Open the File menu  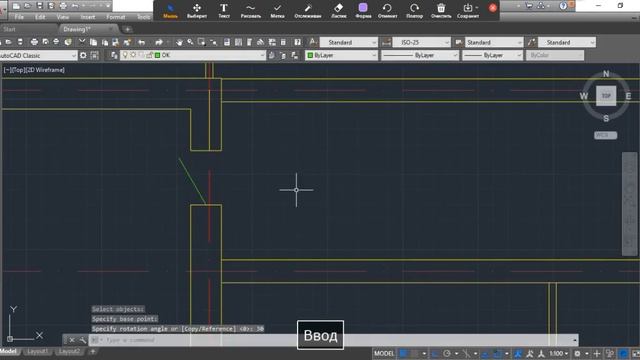[x=19, y=17]
